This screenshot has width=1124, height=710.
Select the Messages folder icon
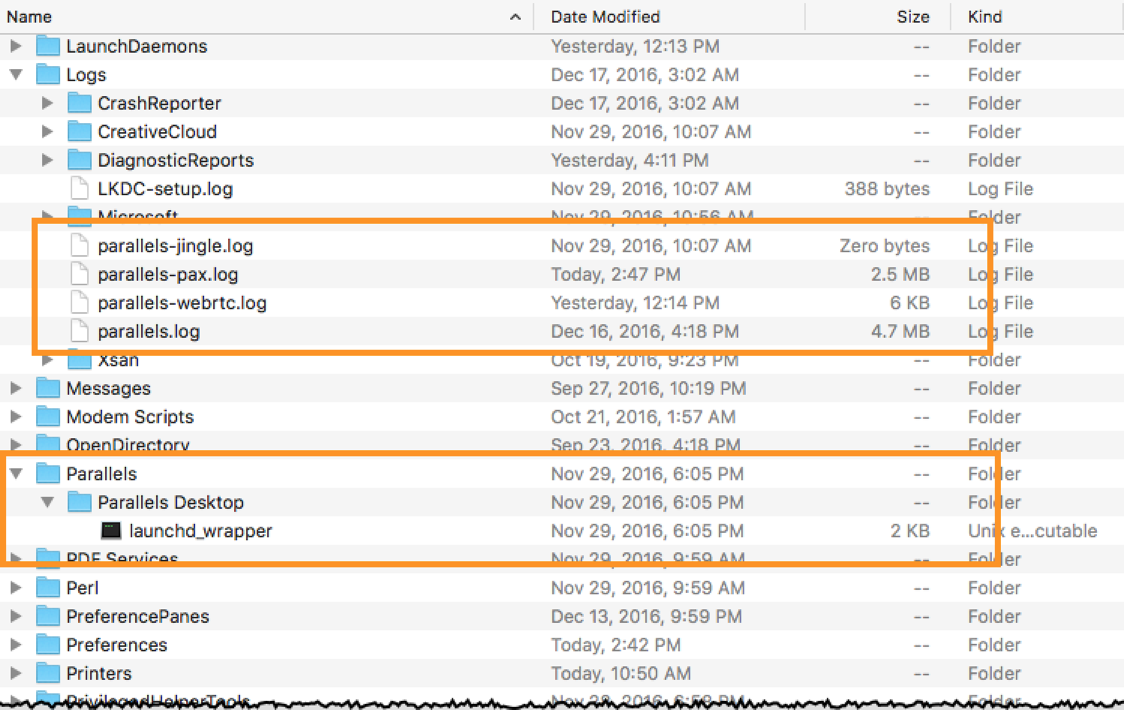(48, 388)
